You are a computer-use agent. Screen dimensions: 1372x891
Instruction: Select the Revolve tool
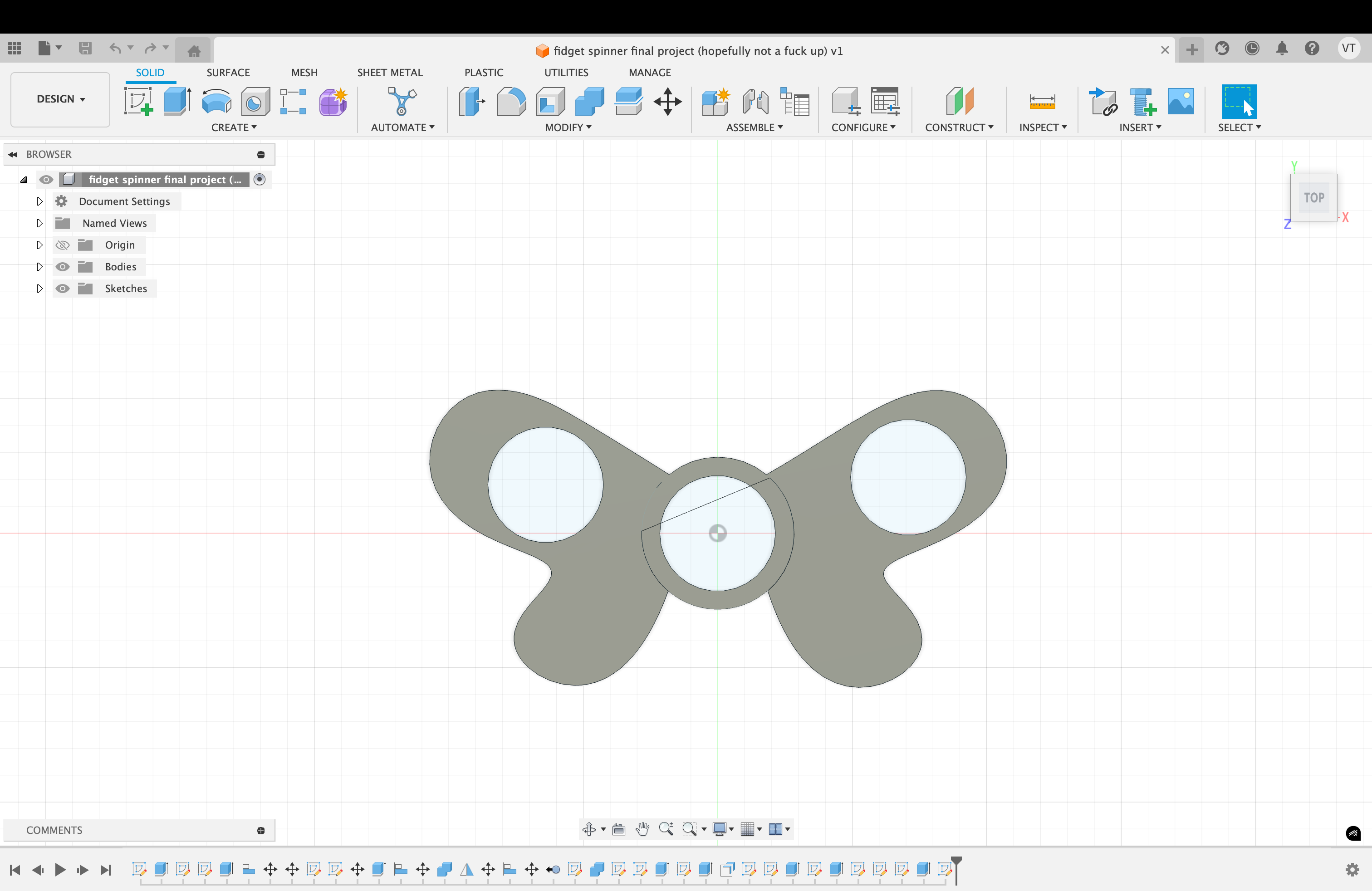[216, 102]
